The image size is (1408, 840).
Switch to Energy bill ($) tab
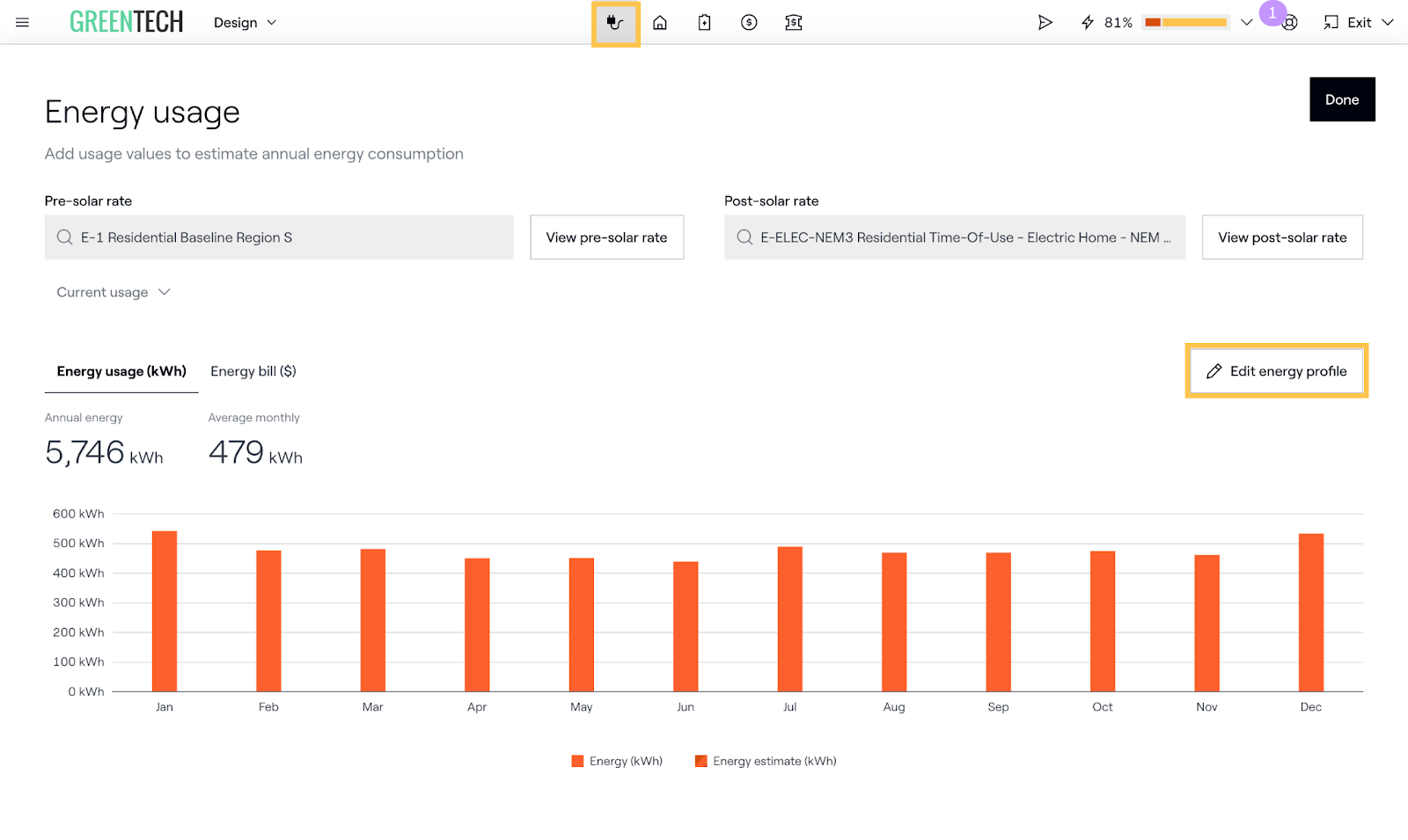click(x=253, y=371)
